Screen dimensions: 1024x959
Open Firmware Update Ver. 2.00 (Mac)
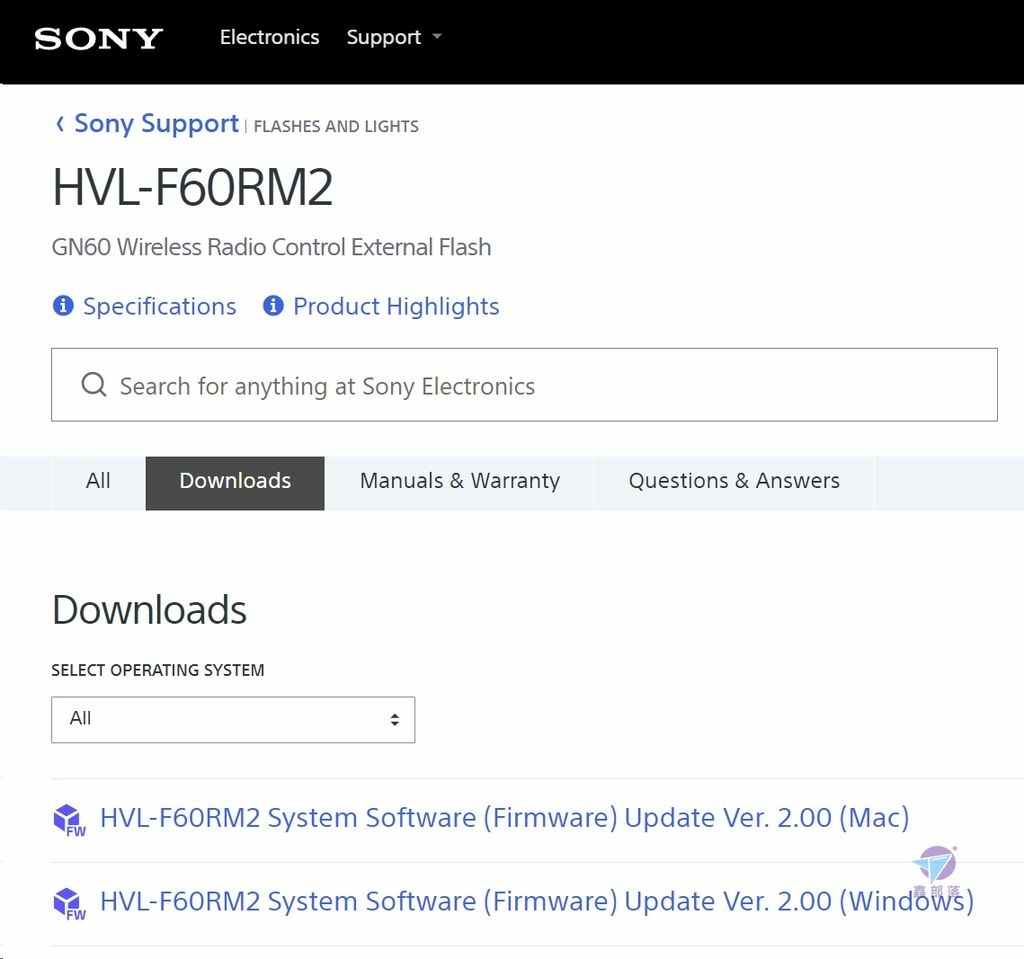click(x=504, y=817)
